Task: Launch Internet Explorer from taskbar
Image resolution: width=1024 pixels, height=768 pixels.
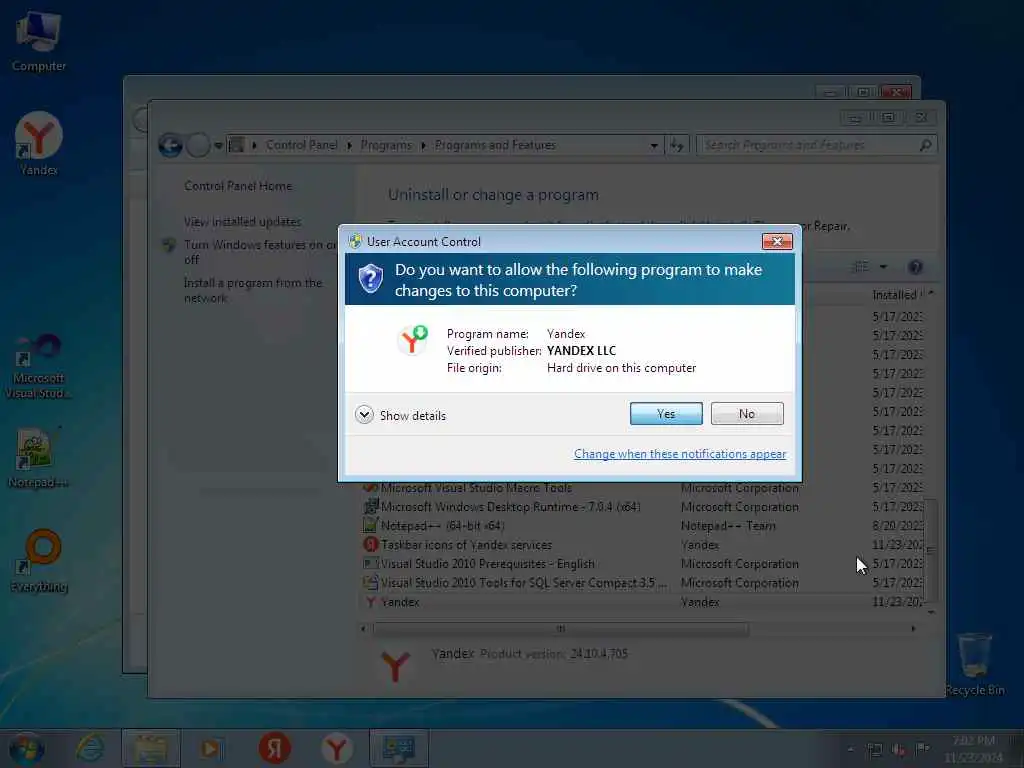Action: 89,748
